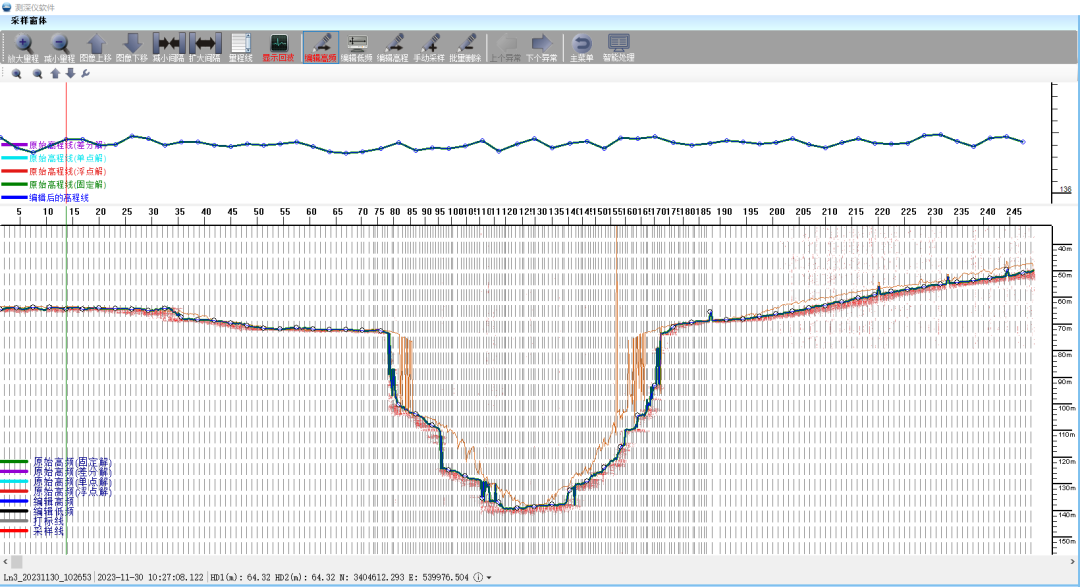Click the red 原始高程线(浮点解) legend swatch
1080x587 pixels.
click(14, 172)
